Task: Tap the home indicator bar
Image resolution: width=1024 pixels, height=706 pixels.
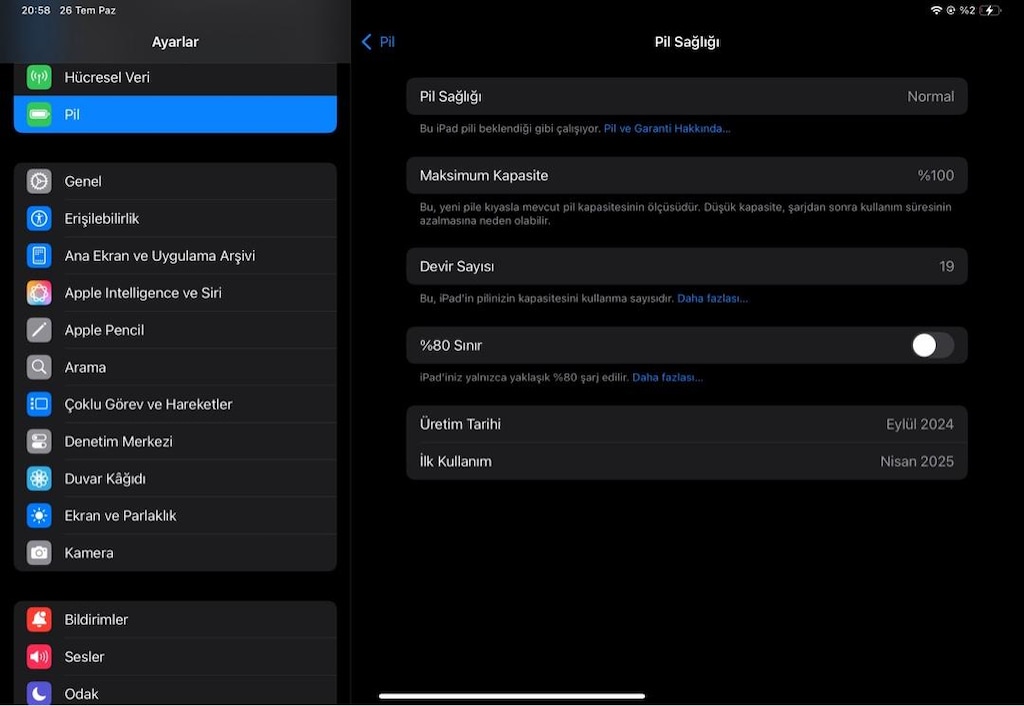Action: pyautogui.click(x=512, y=696)
